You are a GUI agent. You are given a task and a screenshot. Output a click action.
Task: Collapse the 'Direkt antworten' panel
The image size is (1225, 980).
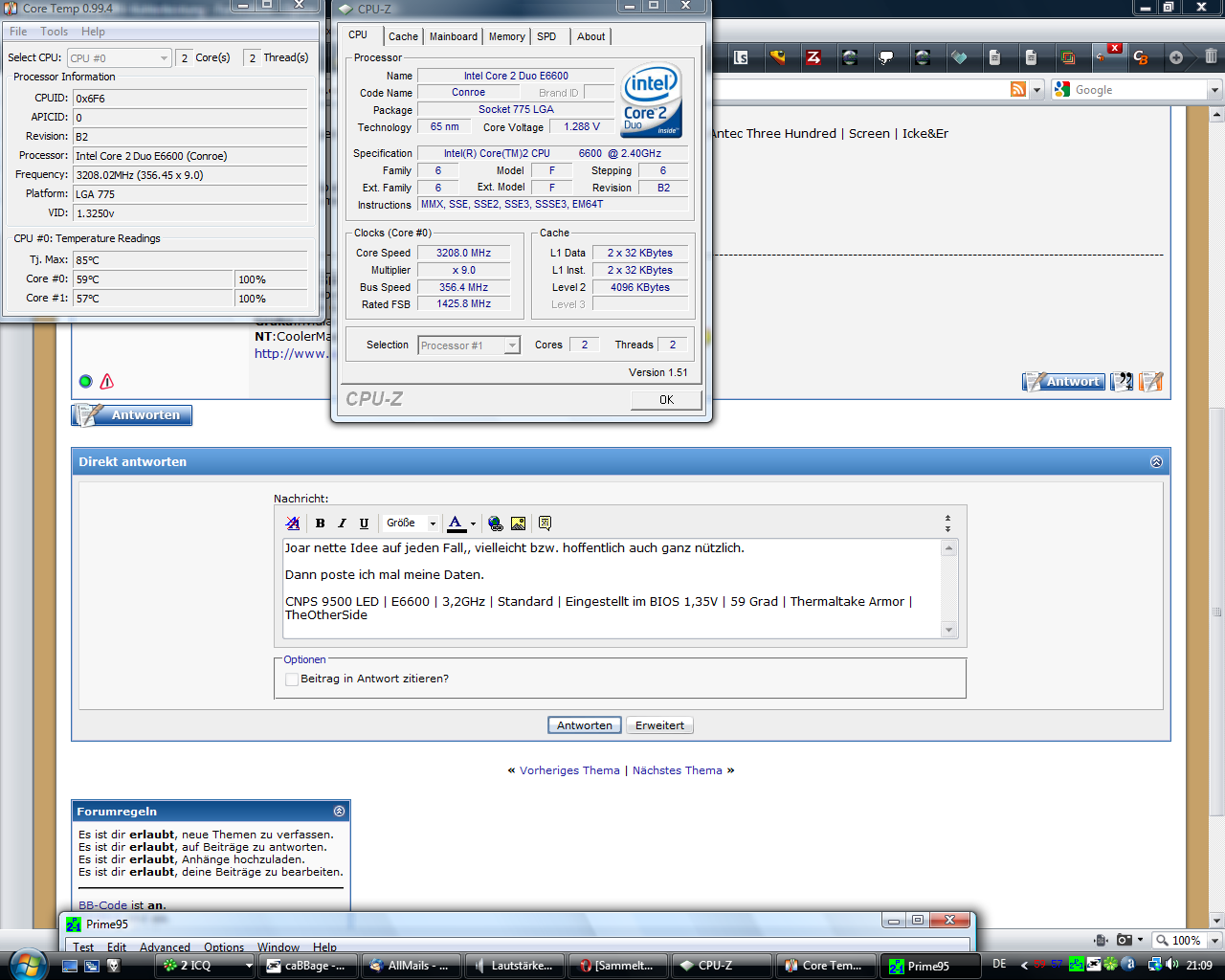tap(1156, 462)
